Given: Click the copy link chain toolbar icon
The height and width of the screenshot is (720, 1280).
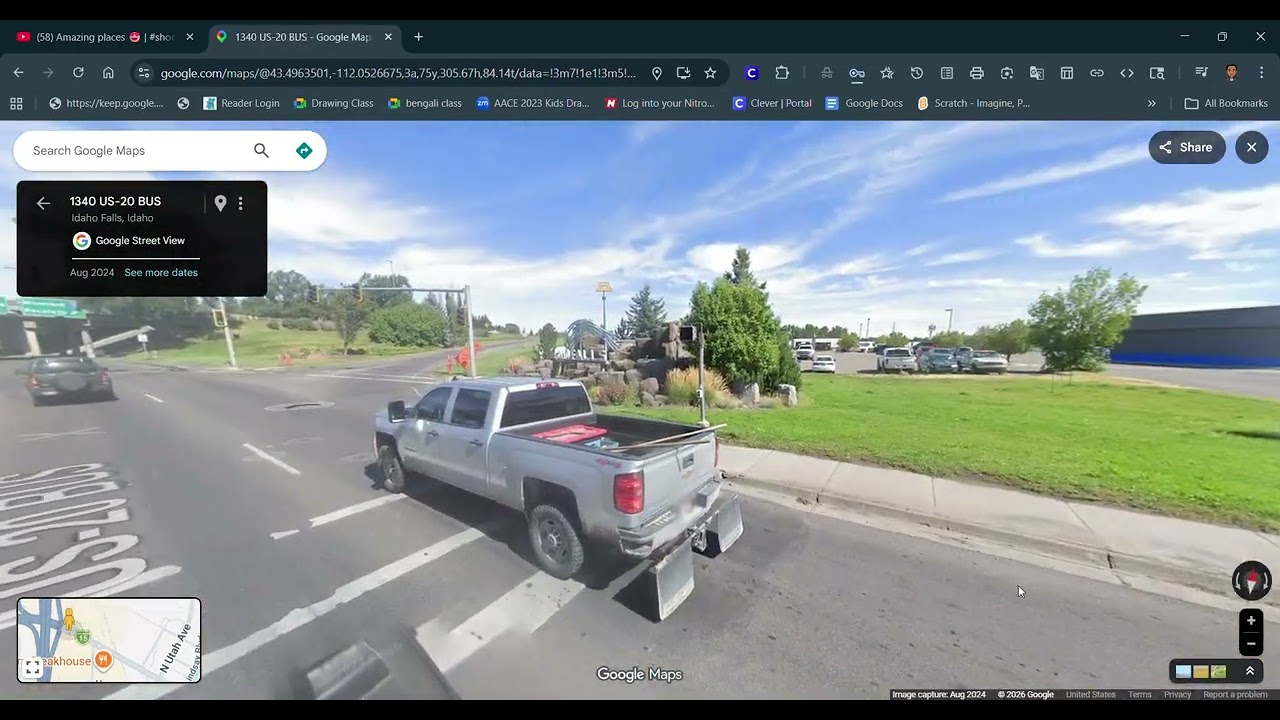Looking at the screenshot, I should point(1097,73).
